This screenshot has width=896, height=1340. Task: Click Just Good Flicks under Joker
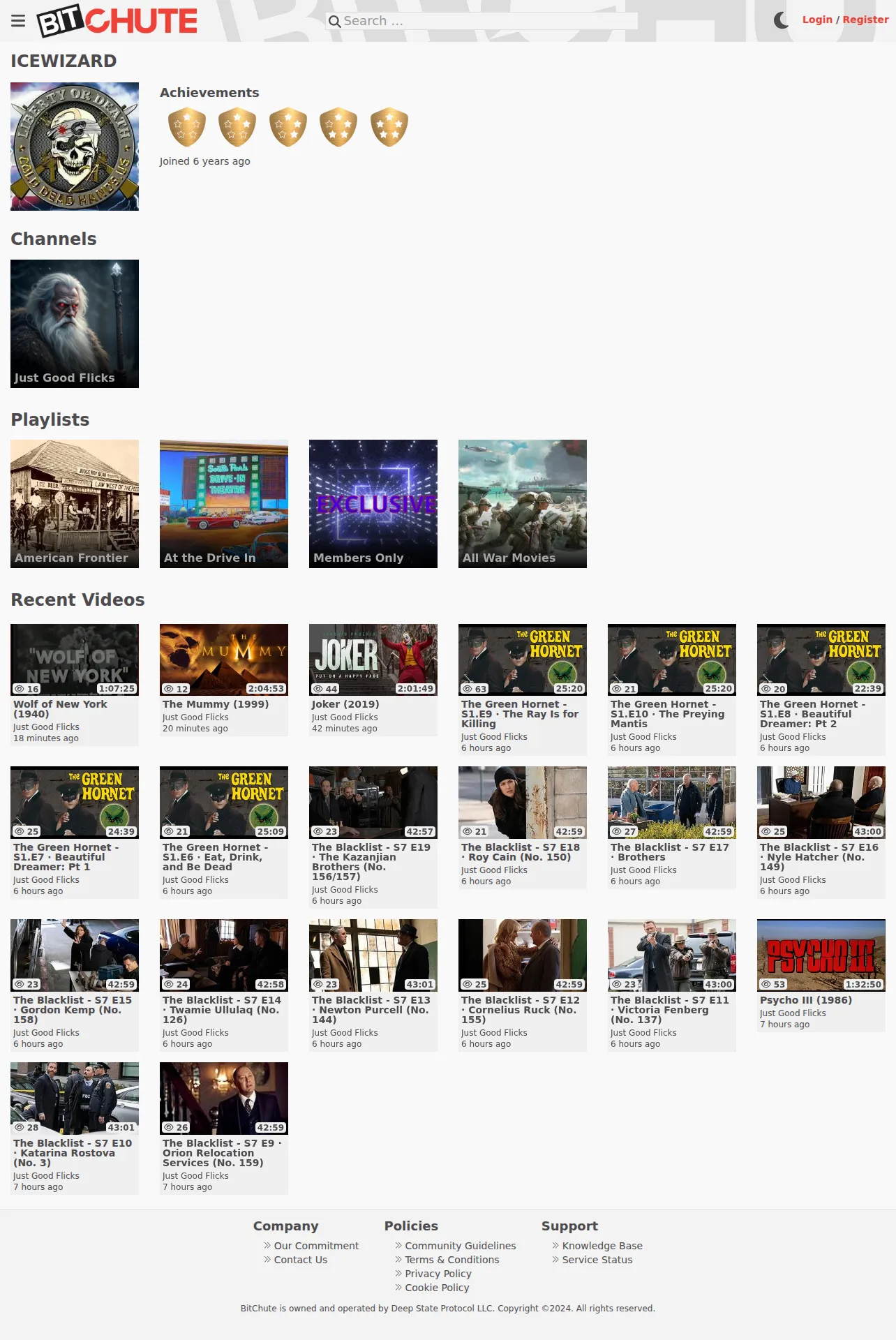tap(345, 717)
